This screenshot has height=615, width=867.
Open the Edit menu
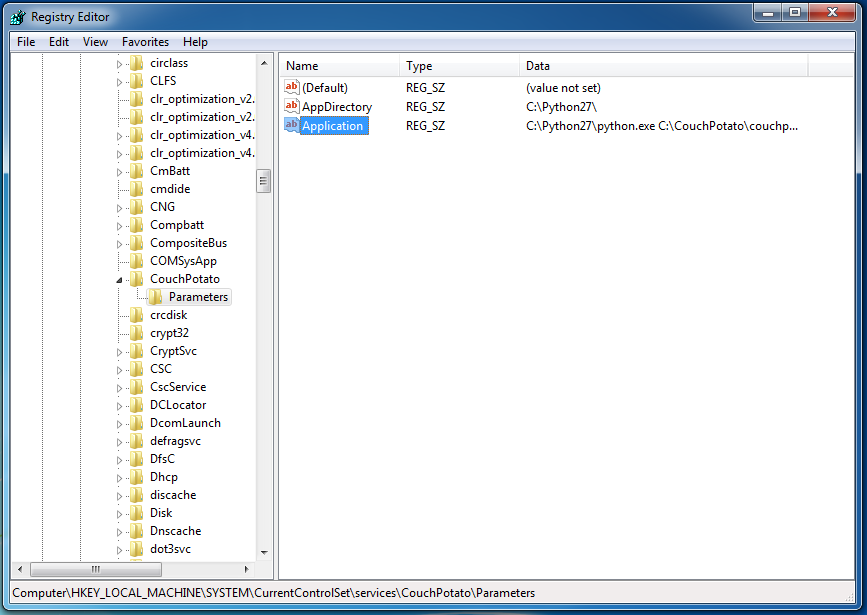point(59,42)
